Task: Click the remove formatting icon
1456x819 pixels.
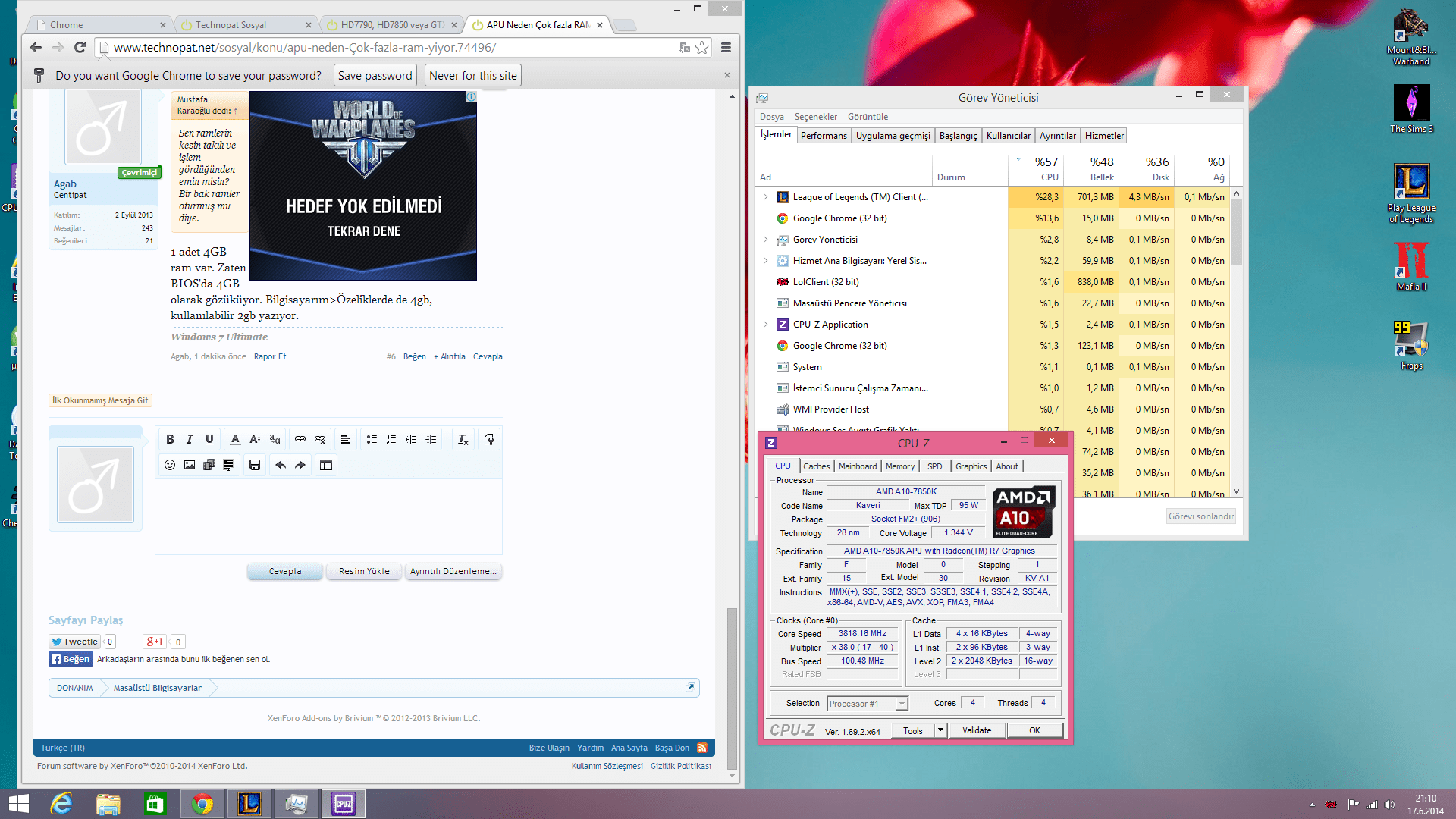Action: click(463, 439)
